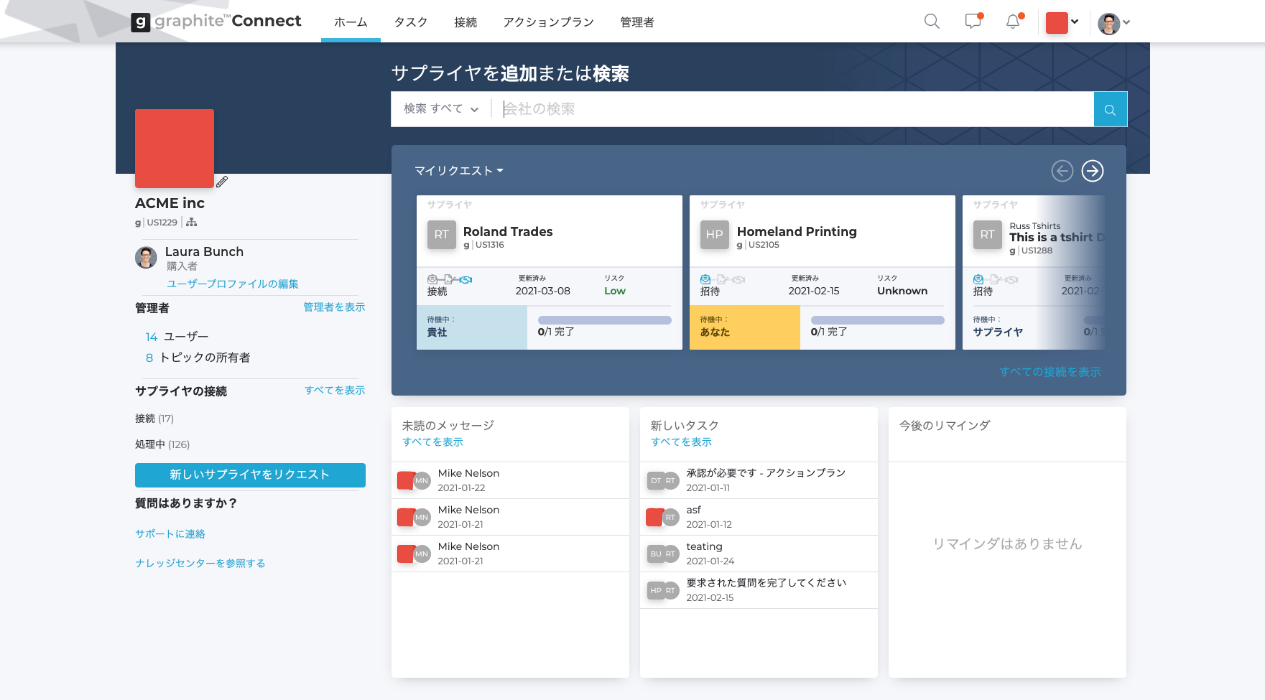Image resolution: width=1265 pixels, height=700 pixels.
Task: Click Low risk on Roland Trades
Action: pos(615,291)
